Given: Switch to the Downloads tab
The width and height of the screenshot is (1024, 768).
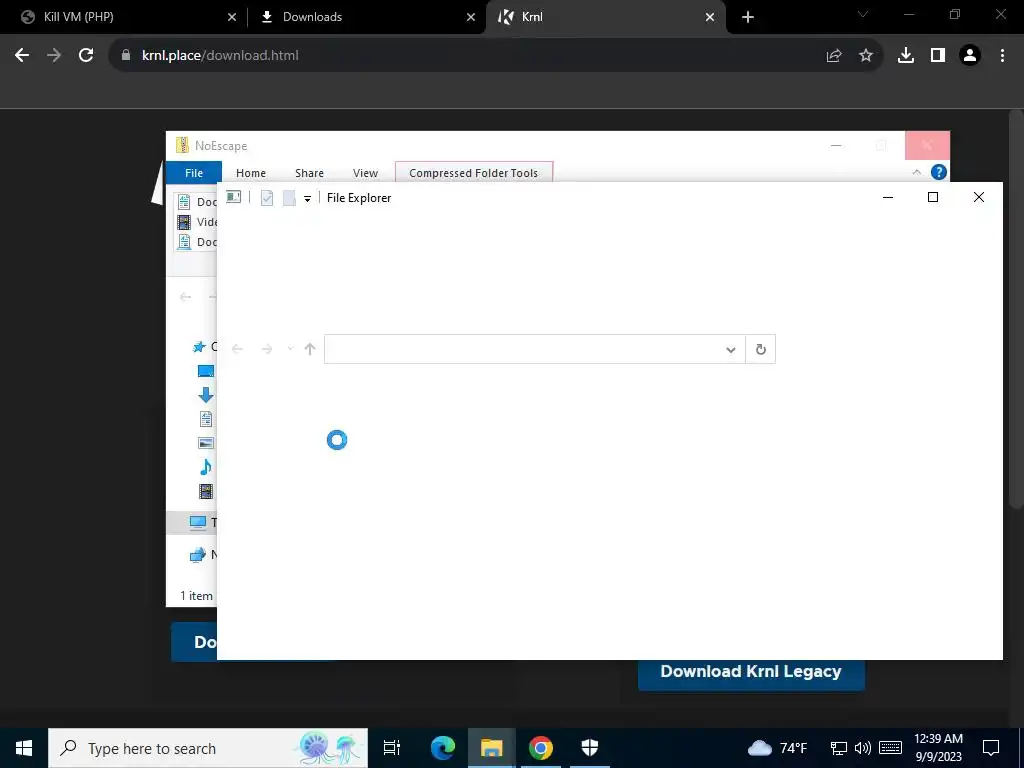Looking at the screenshot, I should point(366,17).
